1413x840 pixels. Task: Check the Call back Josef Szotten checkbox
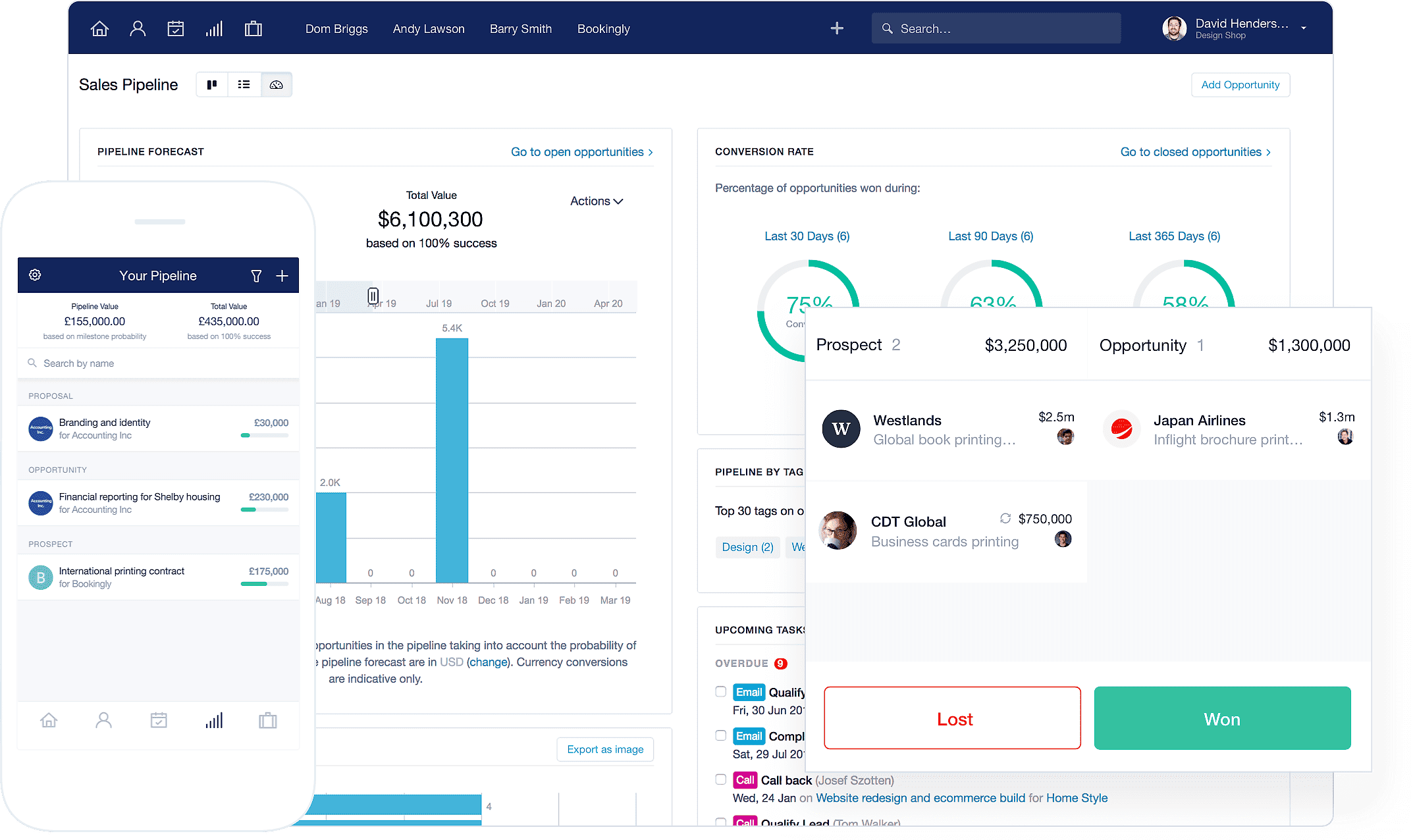pyautogui.click(x=721, y=780)
